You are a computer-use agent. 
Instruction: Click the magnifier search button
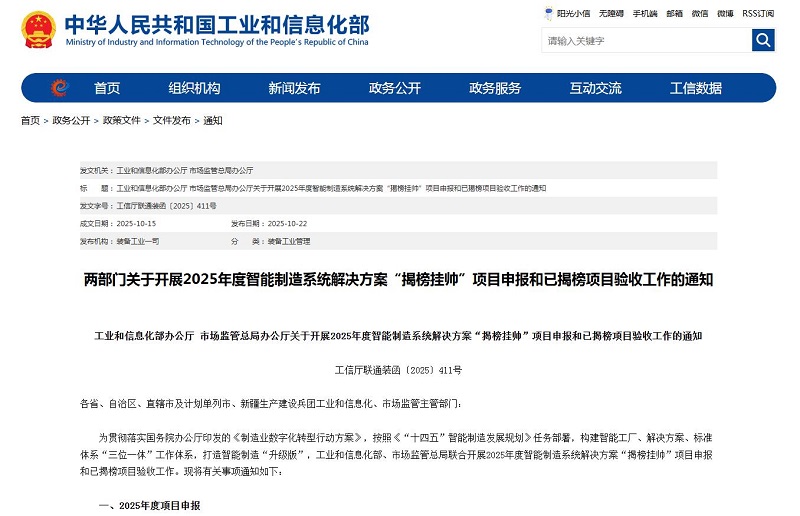(x=763, y=40)
